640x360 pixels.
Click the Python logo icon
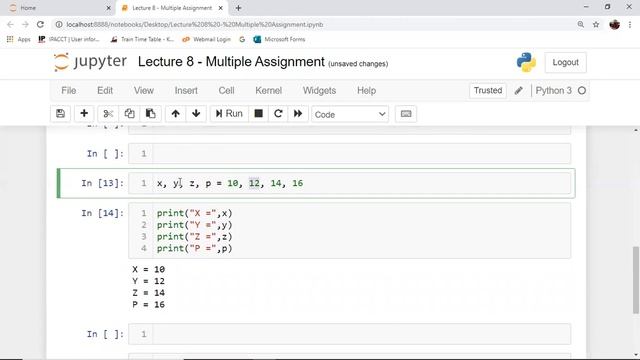point(526,62)
